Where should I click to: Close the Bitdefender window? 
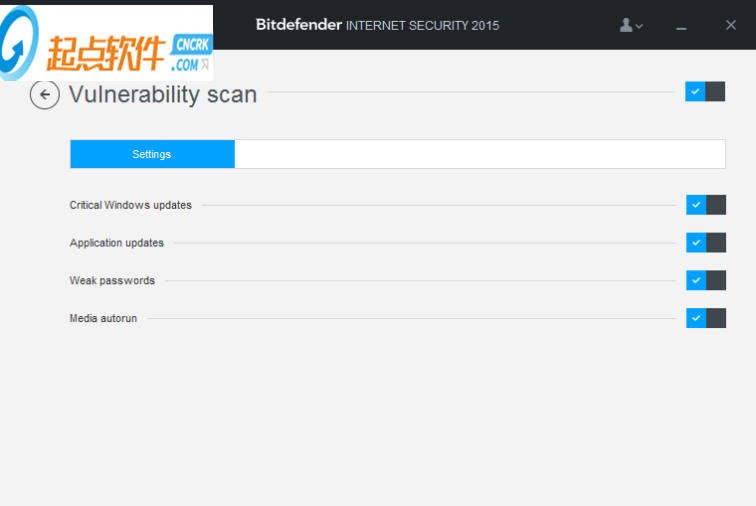[x=731, y=25]
